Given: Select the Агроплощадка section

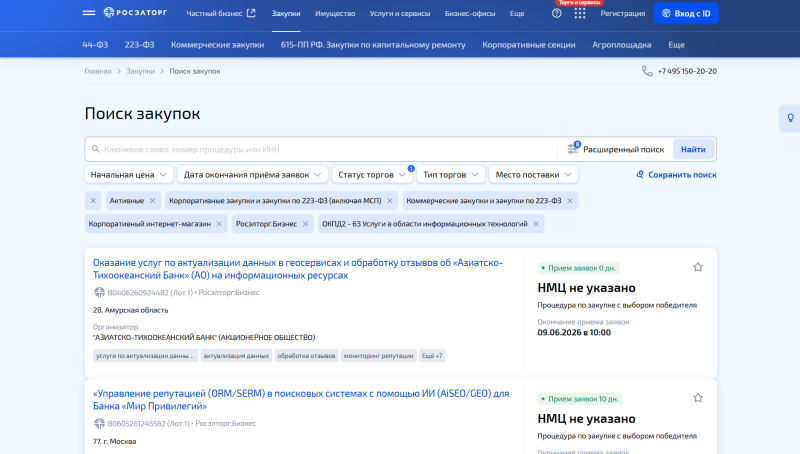Looking at the screenshot, I should tap(621, 45).
